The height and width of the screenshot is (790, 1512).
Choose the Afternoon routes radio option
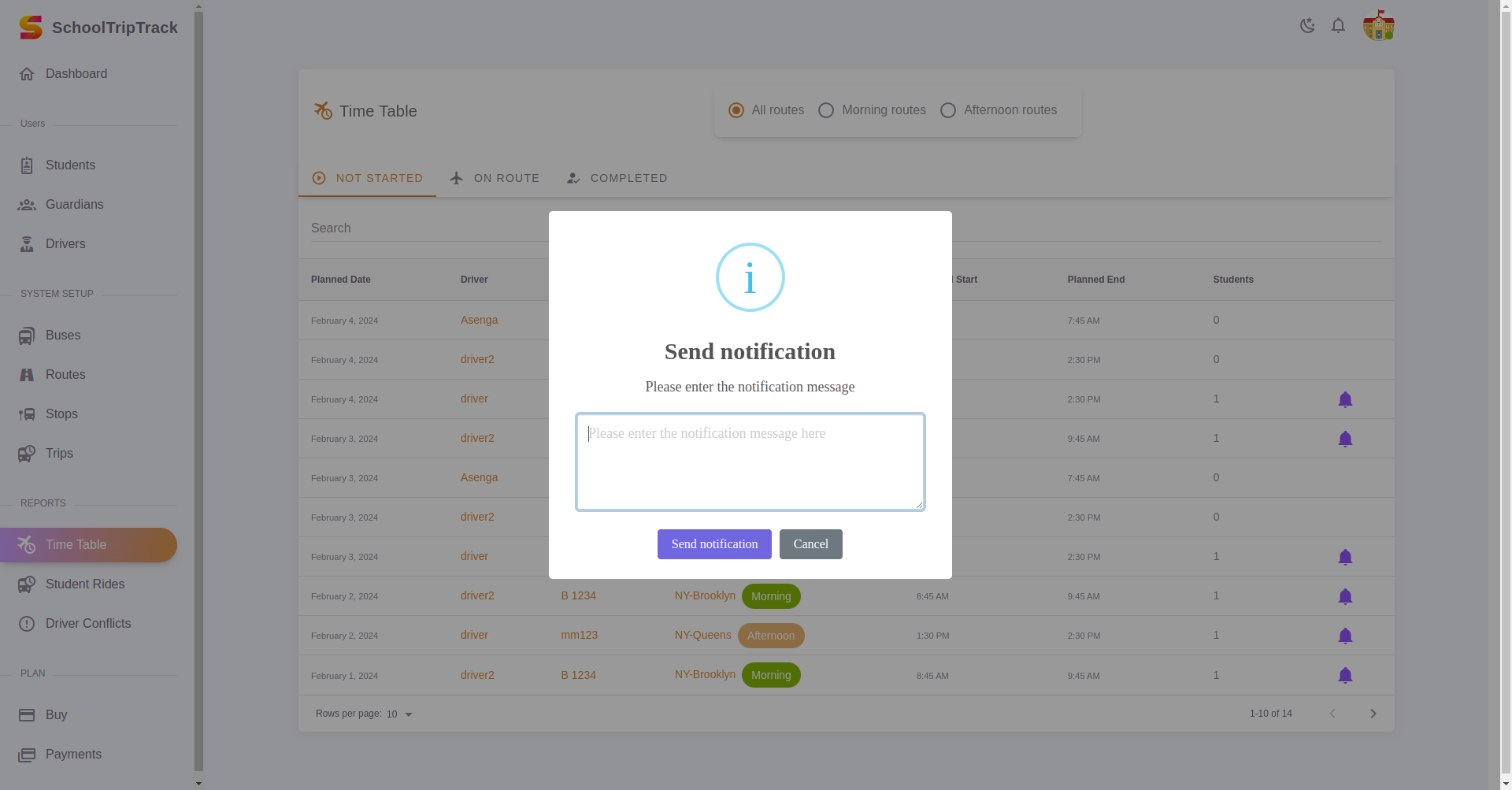948,110
